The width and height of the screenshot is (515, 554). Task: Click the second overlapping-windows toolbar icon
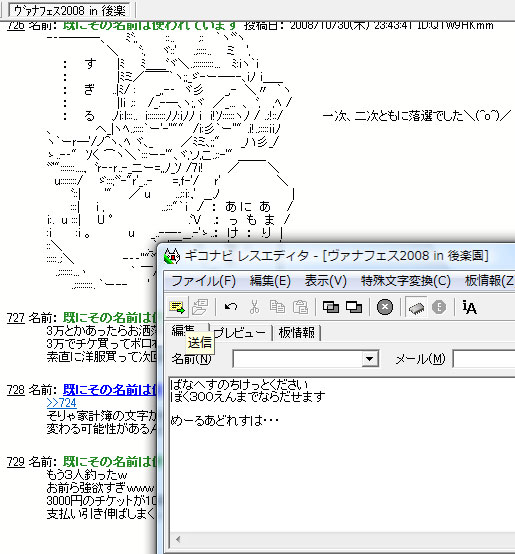pyautogui.click(x=354, y=307)
